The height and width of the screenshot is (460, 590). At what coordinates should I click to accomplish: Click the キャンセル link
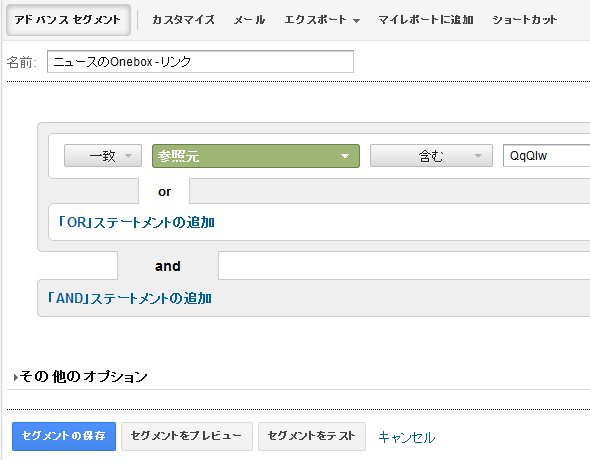click(x=407, y=437)
